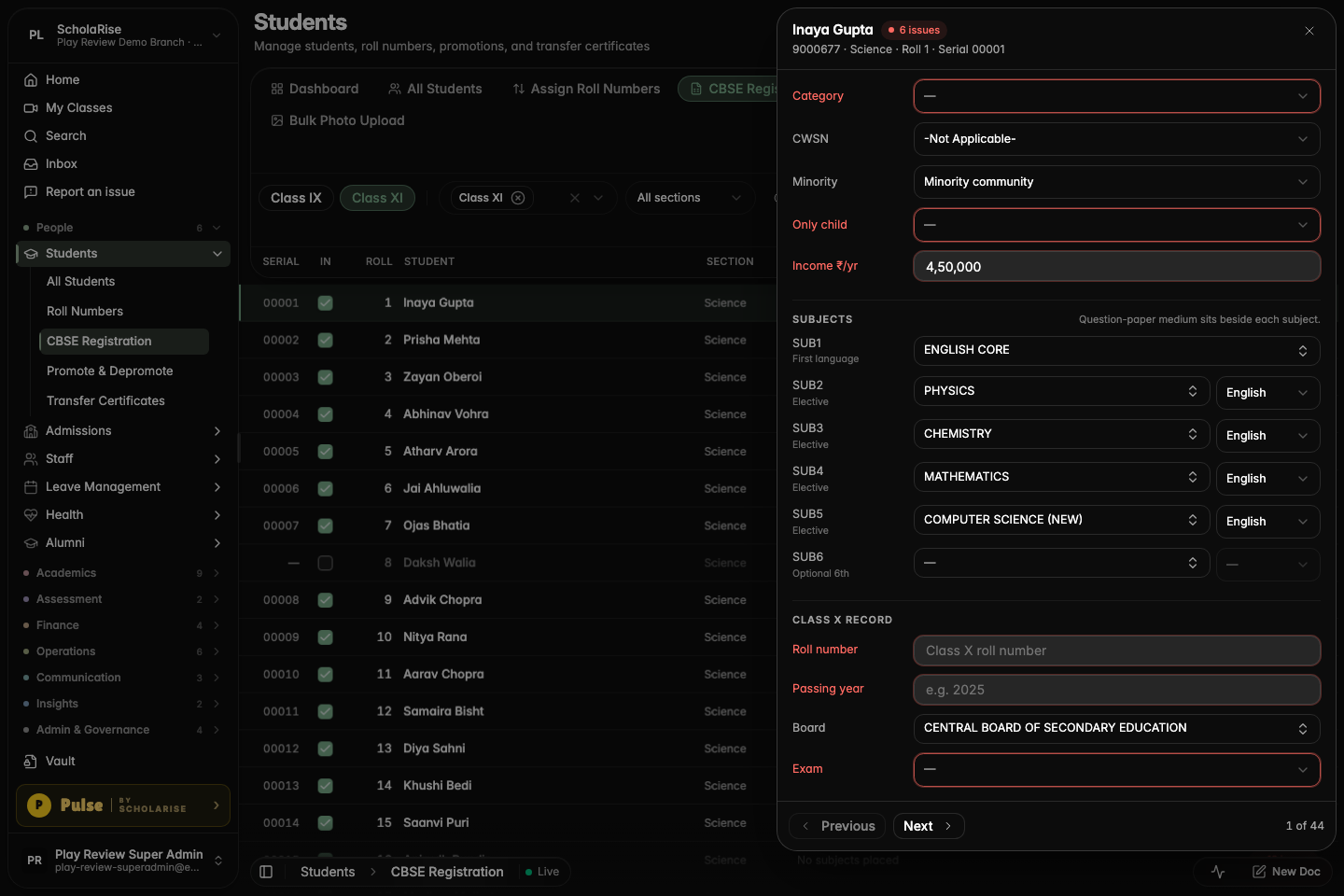Click the Search magnifier icon
Screen dimensions: 1344x896
31,136
